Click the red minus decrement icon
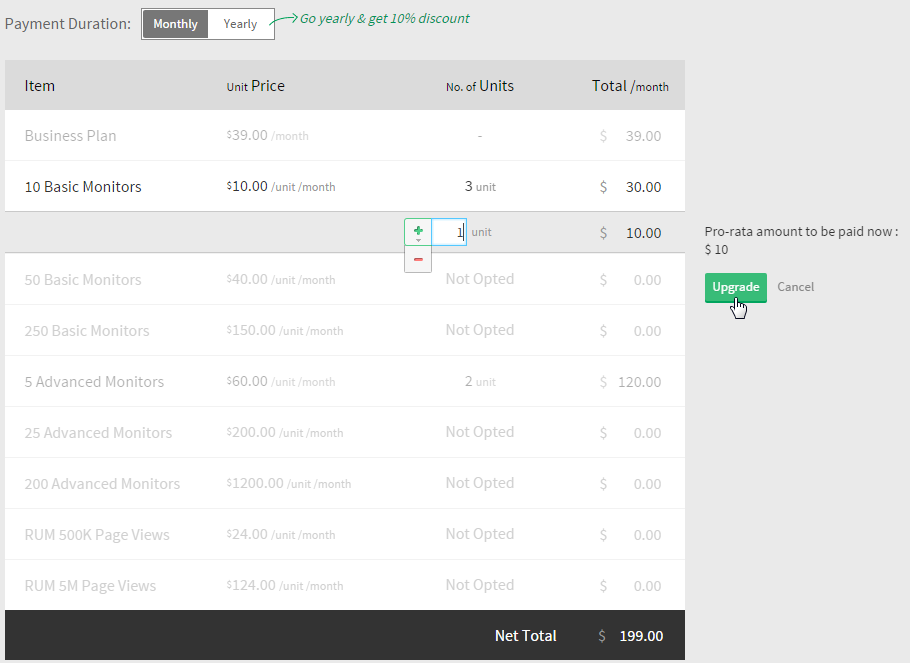The image size is (910, 663). tap(418, 259)
